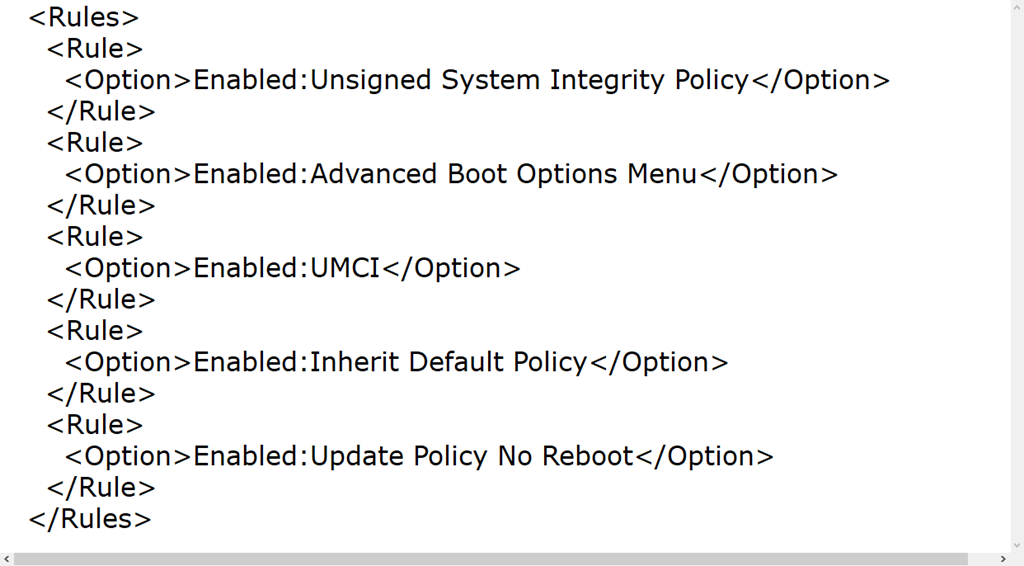The height and width of the screenshot is (566, 1024).
Task: Click the vertical scrollbar track
Action: tap(1017, 270)
